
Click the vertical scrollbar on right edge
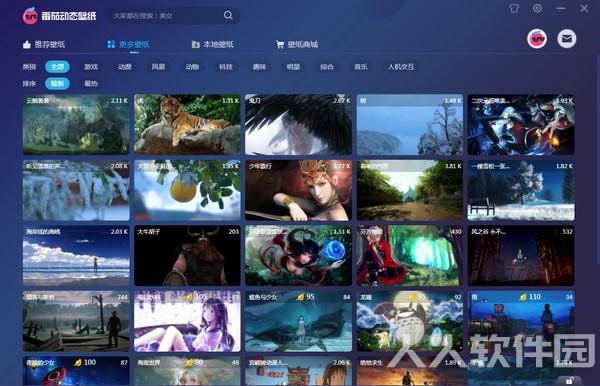[x=598, y=159]
